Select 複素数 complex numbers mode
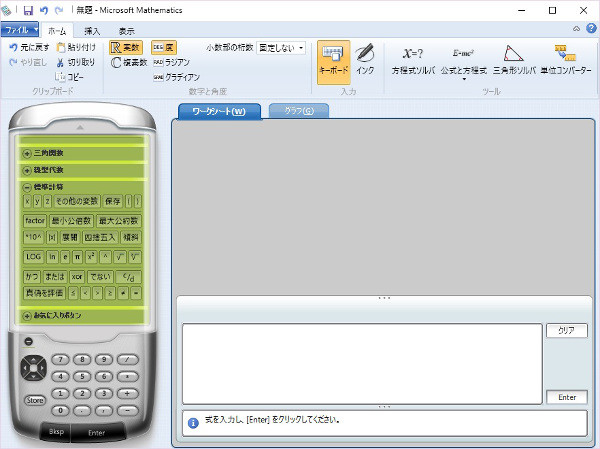Screen dimensions: 600x449 point(129,62)
